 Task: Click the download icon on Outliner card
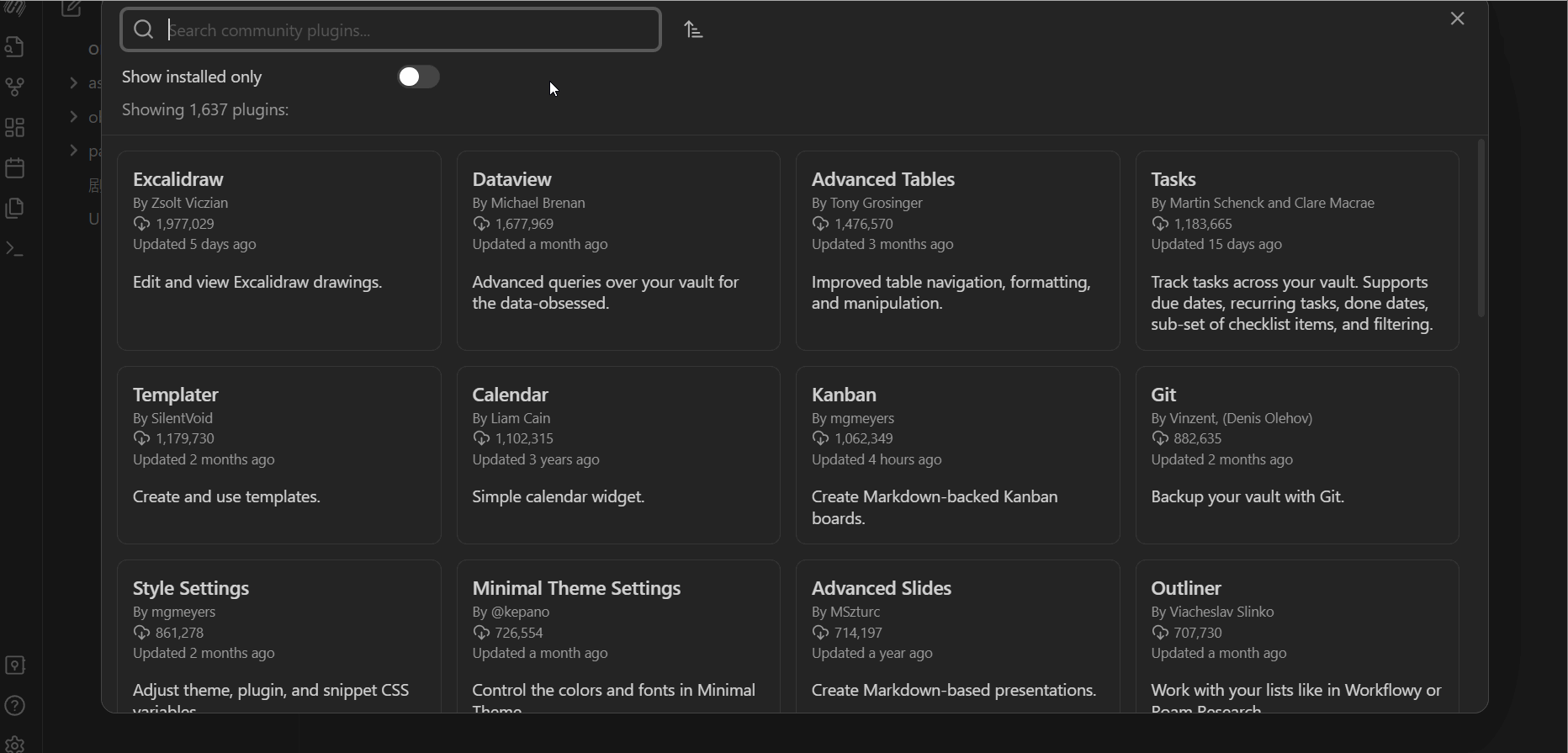pyautogui.click(x=1160, y=633)
